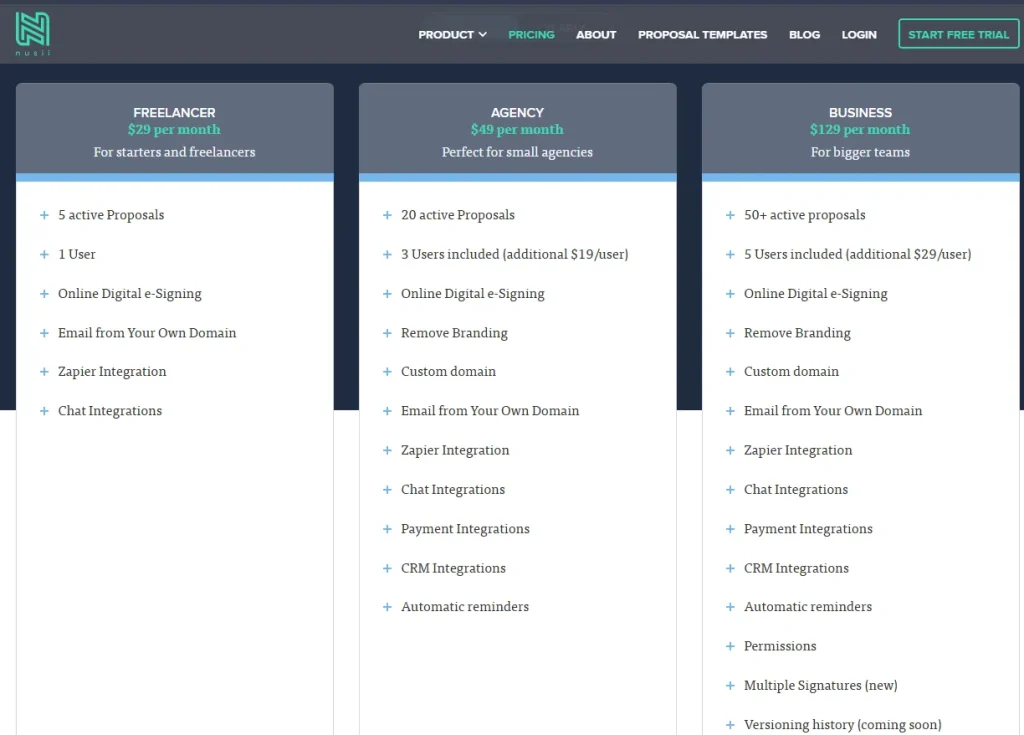The height and width of the screenshot is (735, 1024).
Task: Click plus icon next to 1 User
Action: coord(44,255)
